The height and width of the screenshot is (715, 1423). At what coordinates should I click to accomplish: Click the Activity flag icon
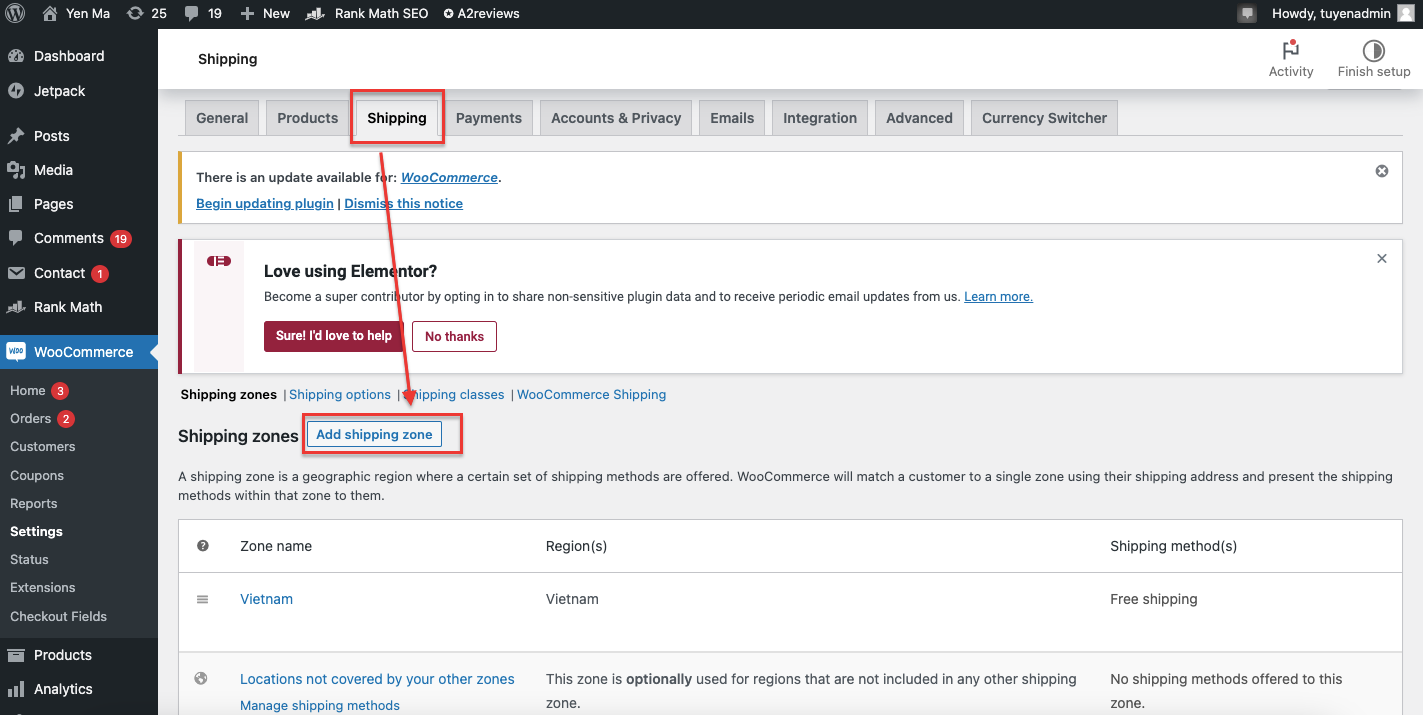[x=1290, y=52]
